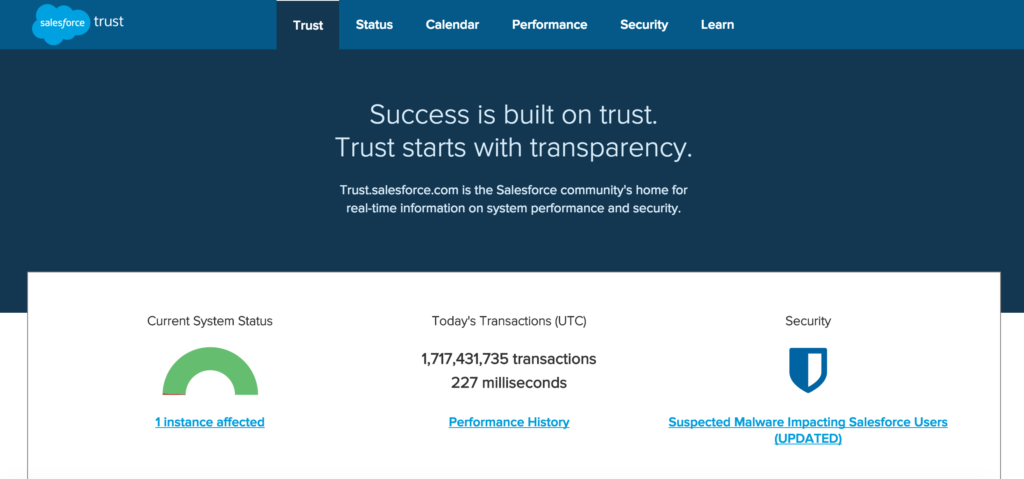Open the Trust tab
The height and width of the screenshot is (479, 1024).
308,25
